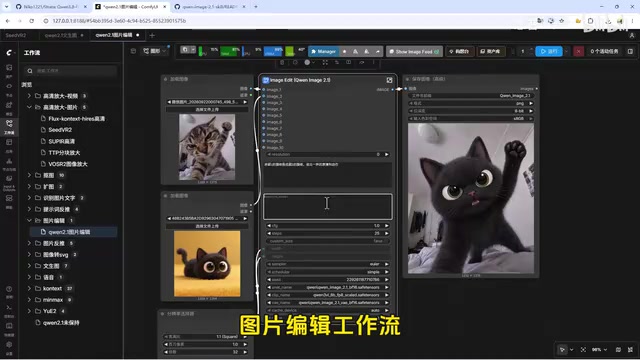Reload the browser page
Viewport: 640px width, 360px height.
click(31, 21)
